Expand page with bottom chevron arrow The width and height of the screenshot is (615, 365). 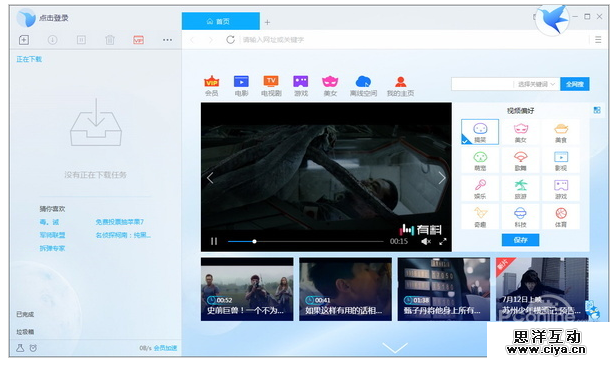[395, 347]
